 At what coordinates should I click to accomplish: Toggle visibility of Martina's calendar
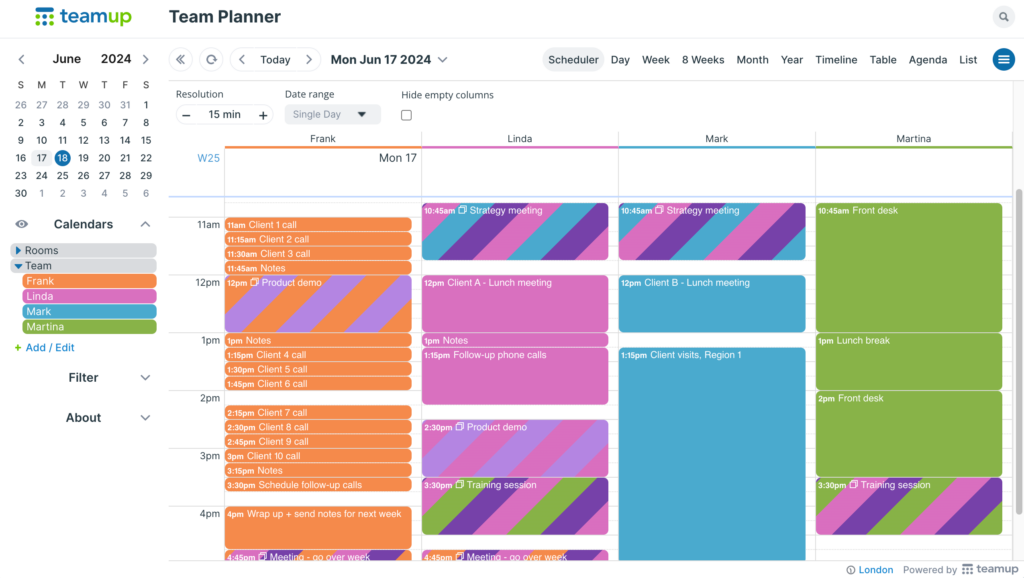point(88,326)
